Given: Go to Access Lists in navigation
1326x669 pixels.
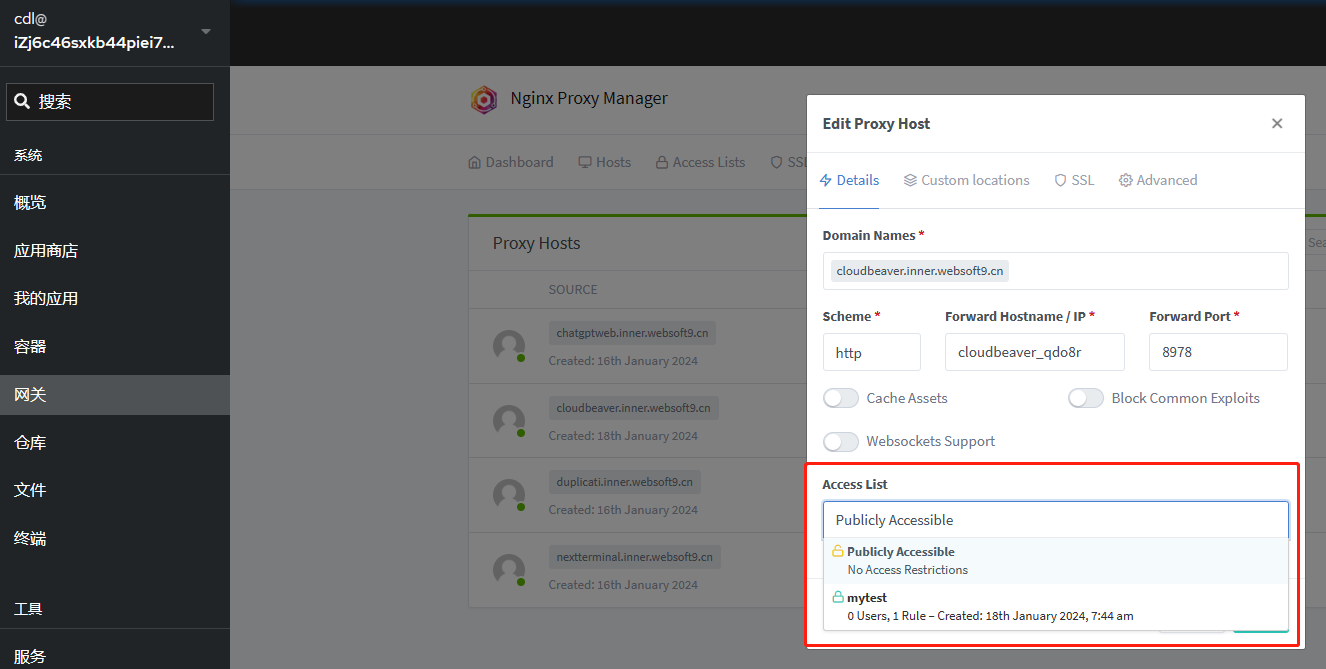Looking at the screenshot, I should 700,162.
